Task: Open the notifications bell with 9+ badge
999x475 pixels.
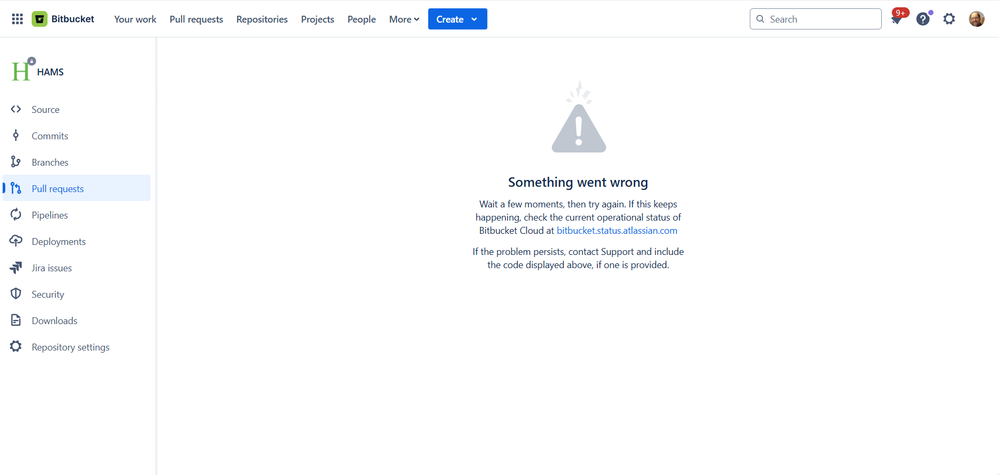Action: [897, 18]
